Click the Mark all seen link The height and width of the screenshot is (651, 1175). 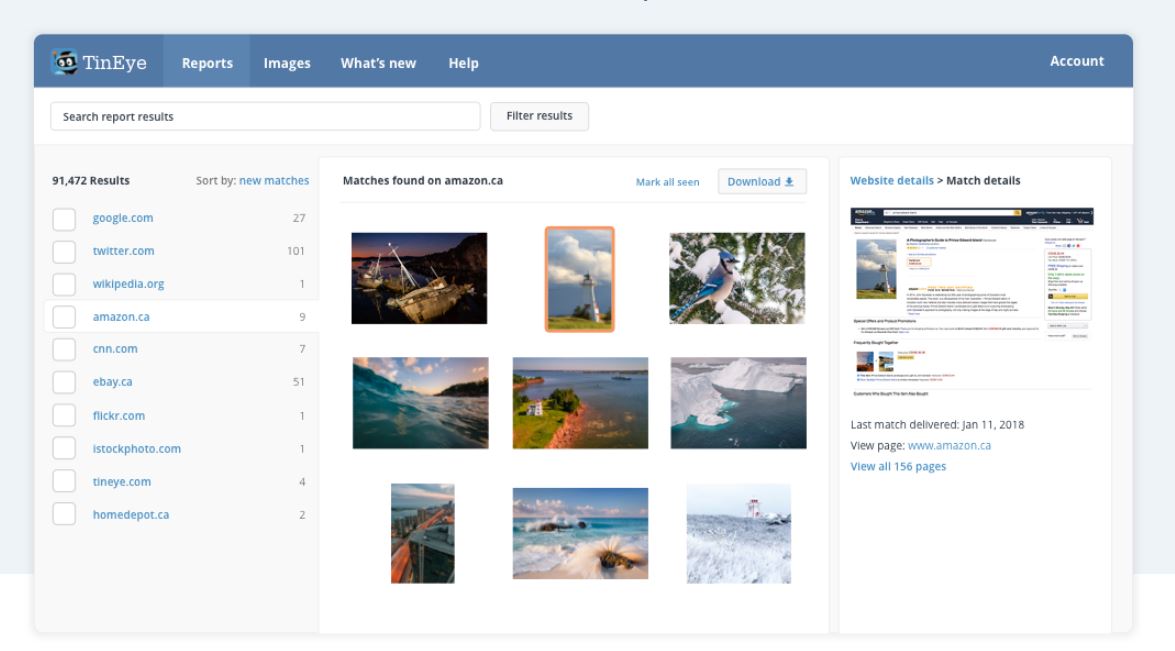(668, 182)
